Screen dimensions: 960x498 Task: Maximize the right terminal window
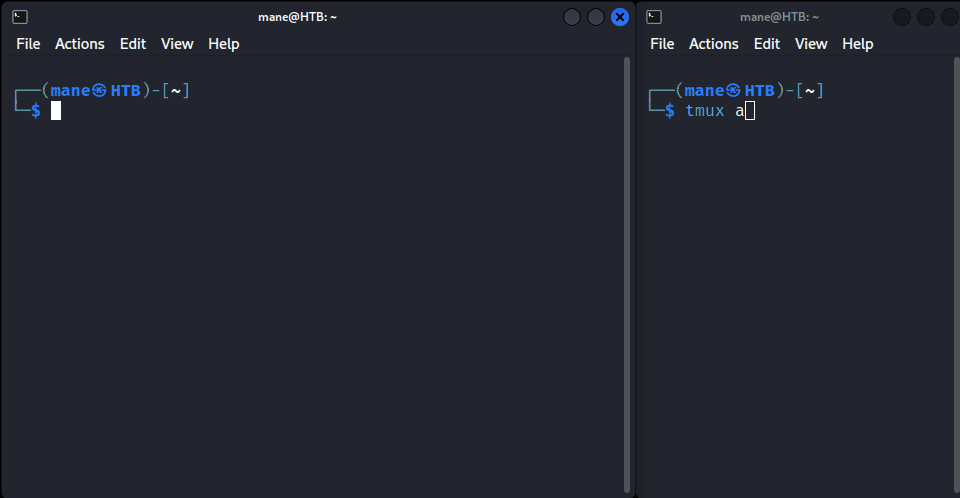tap(926, 17)
